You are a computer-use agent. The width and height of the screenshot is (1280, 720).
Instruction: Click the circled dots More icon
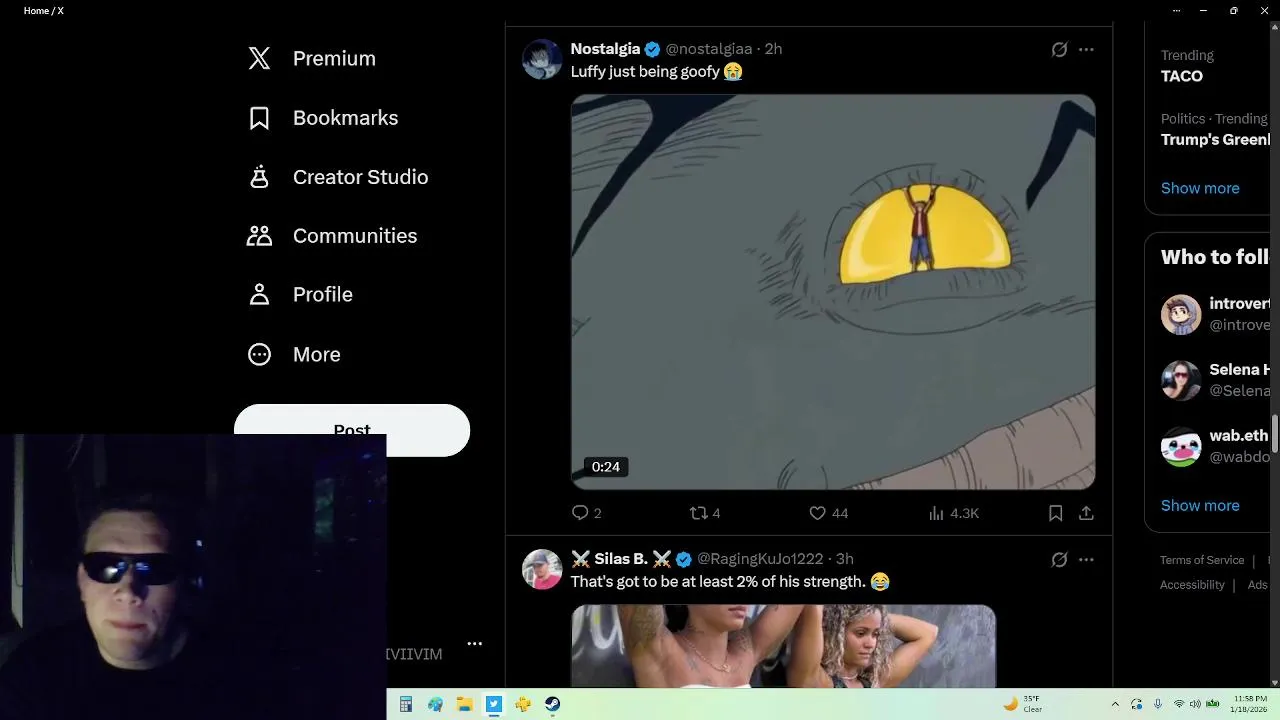coord(259,354)
